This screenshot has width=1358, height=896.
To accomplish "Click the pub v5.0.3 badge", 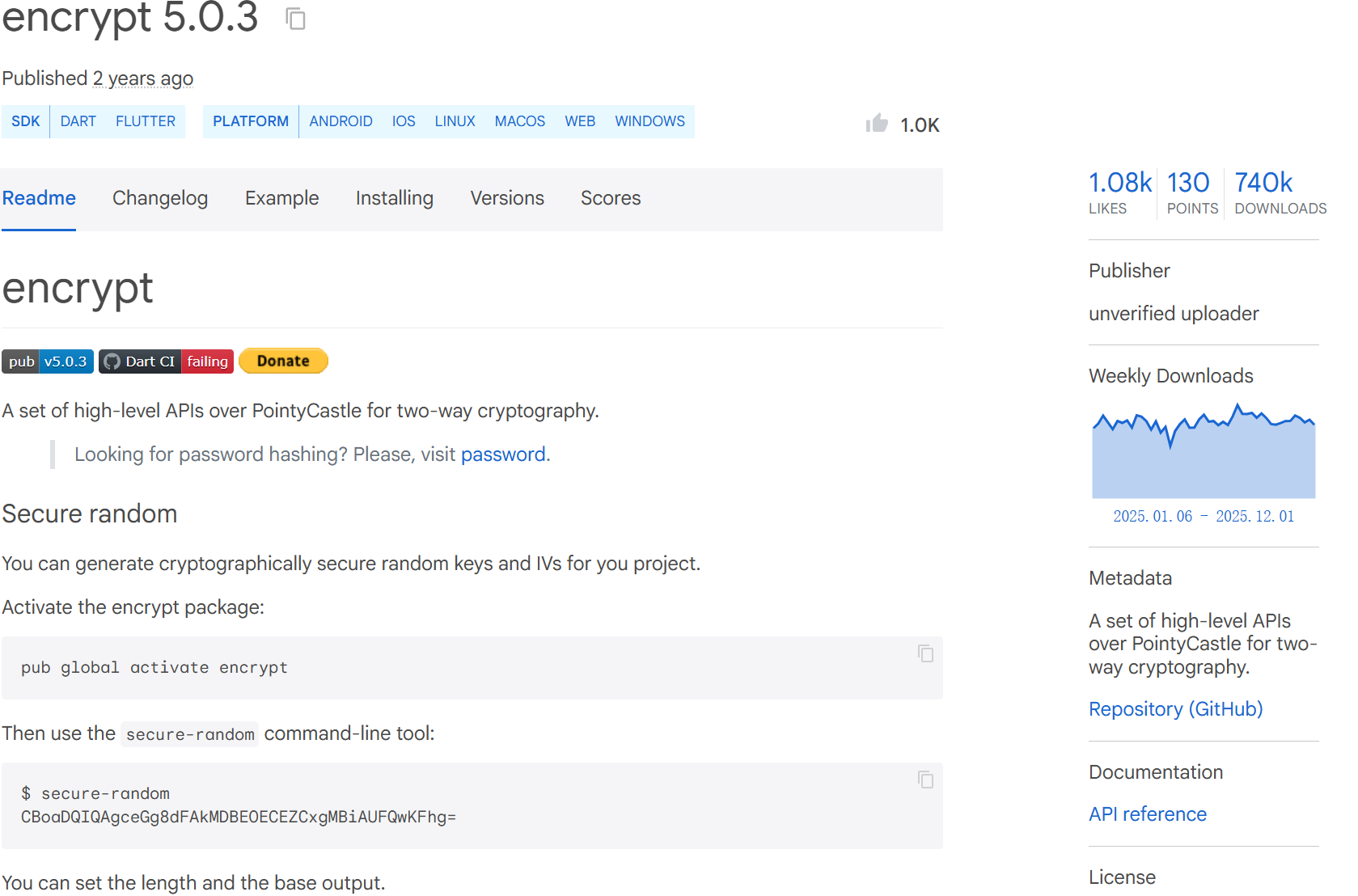I will coord(48,361).
